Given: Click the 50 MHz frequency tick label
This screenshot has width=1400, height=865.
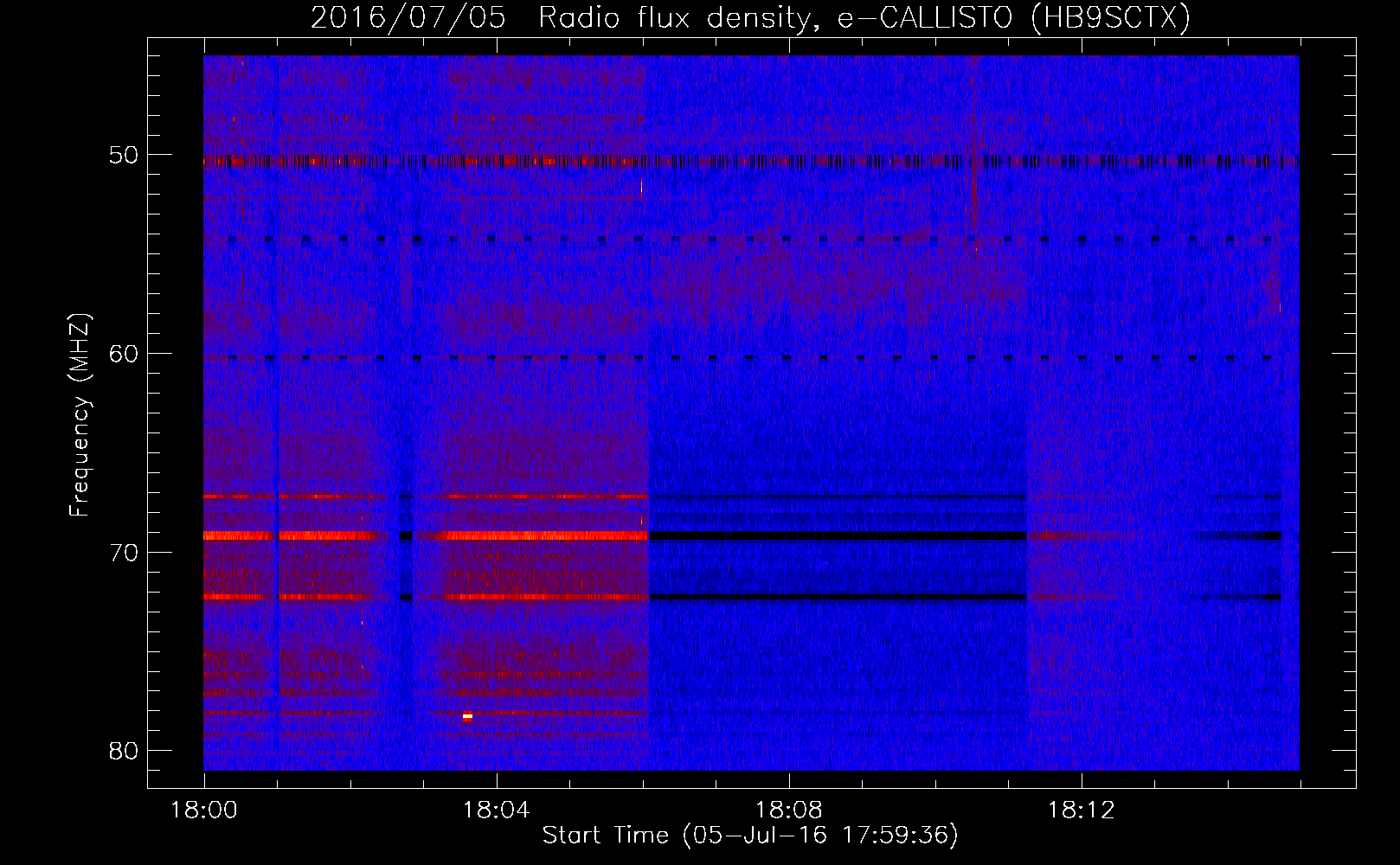Looking at the screenshot, I should click(x=125, y=156).
